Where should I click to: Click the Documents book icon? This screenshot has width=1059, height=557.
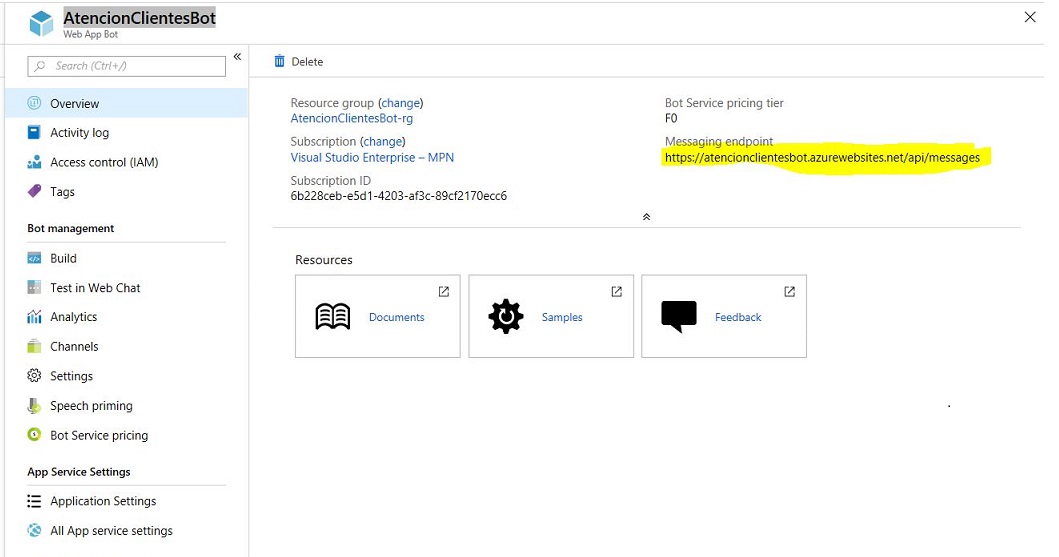333,316
